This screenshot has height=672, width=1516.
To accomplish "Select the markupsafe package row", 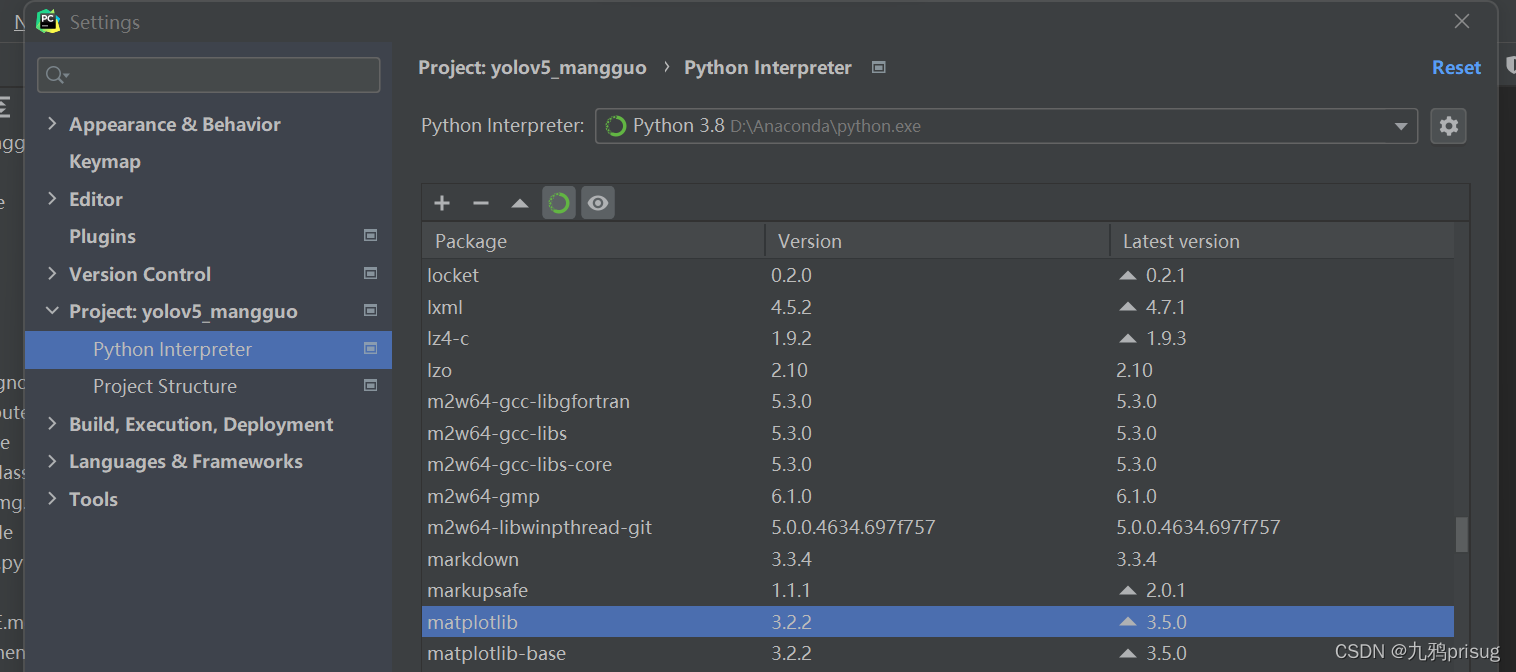I will [938, 590].
